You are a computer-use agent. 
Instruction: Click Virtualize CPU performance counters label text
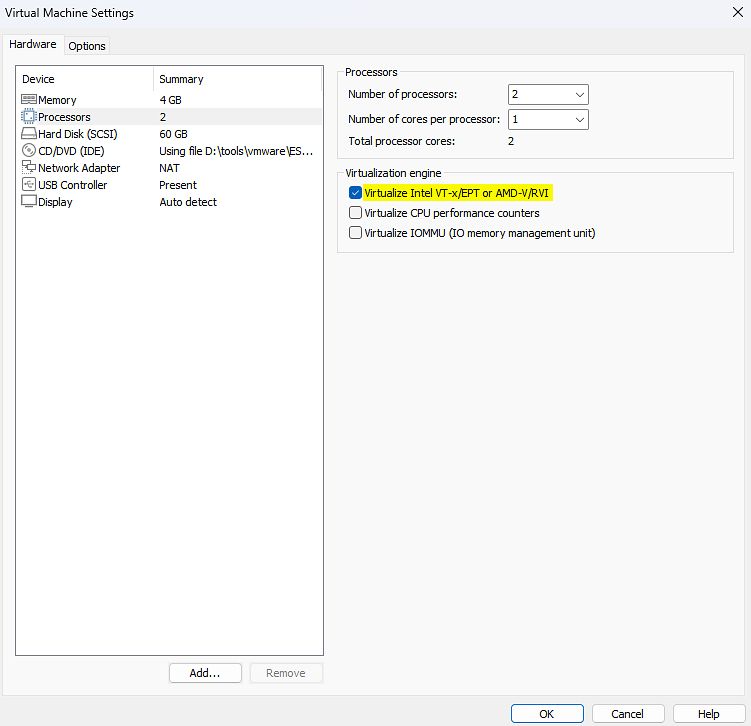click(452, 213)
